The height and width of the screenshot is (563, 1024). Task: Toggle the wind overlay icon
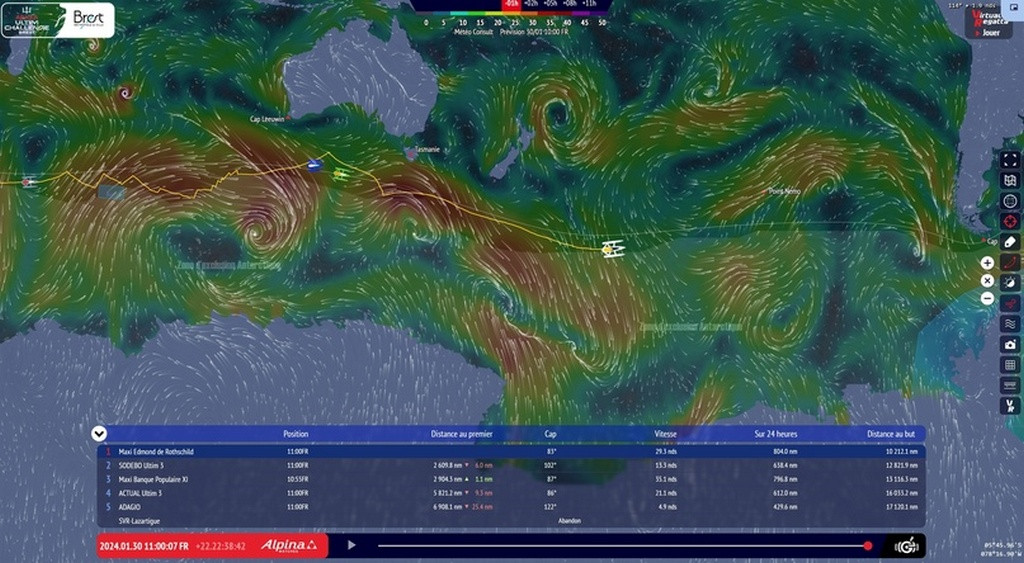click(1010, 283)
